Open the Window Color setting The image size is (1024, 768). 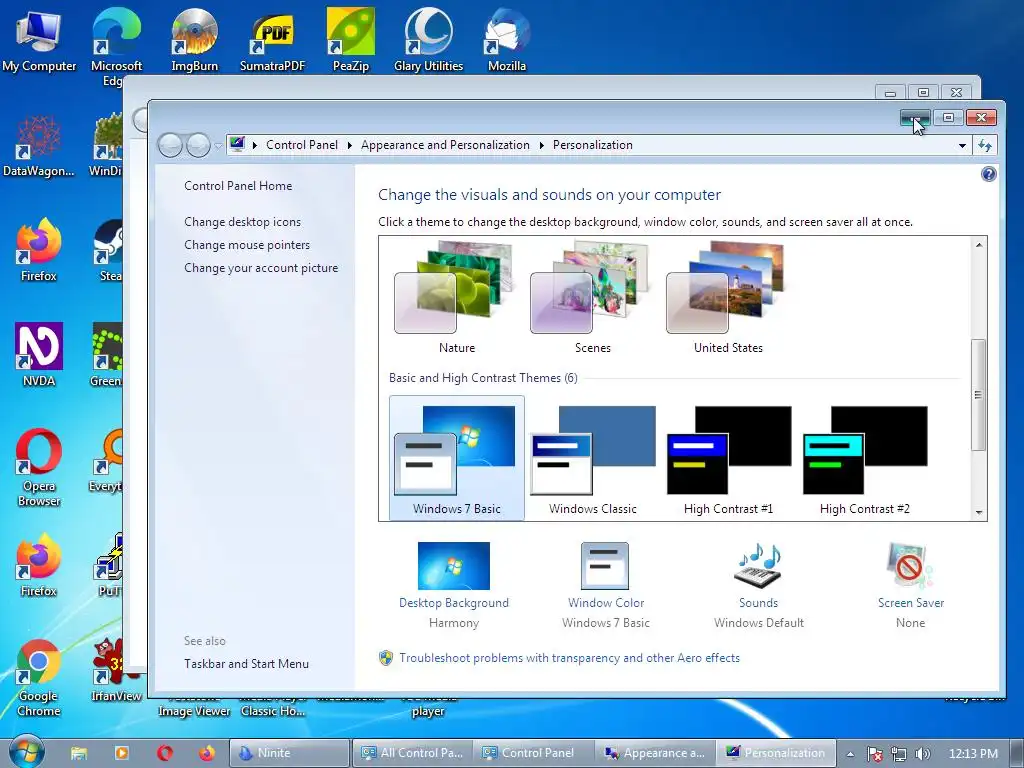pos(605,585)
